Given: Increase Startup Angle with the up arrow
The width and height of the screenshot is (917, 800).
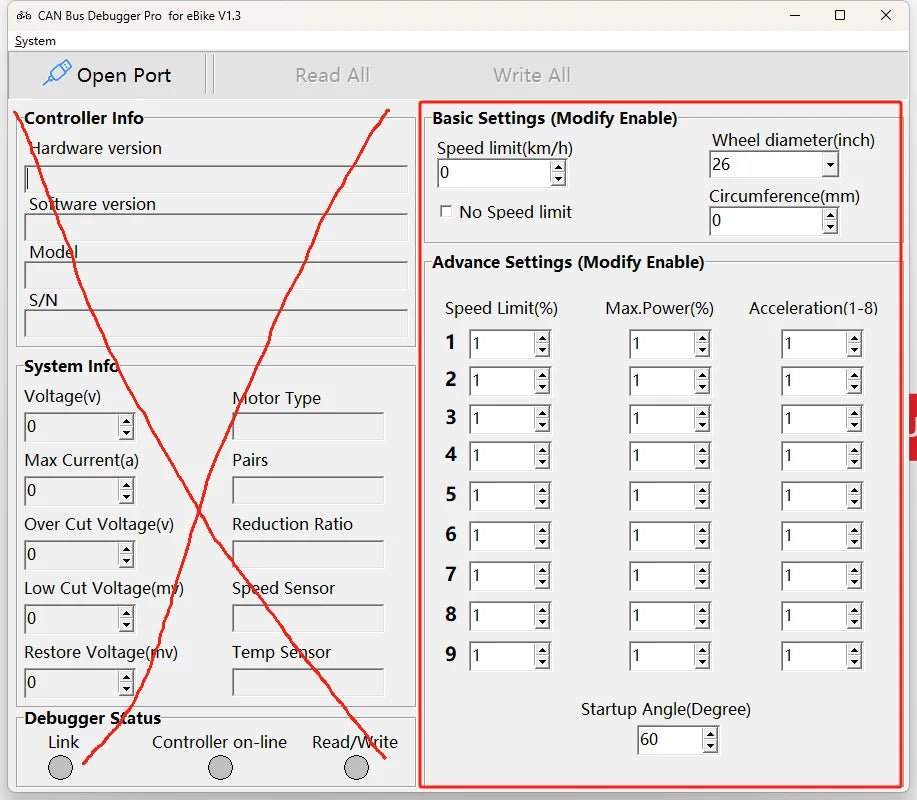Looking at the screenshot, I should [x=710, y=734].
